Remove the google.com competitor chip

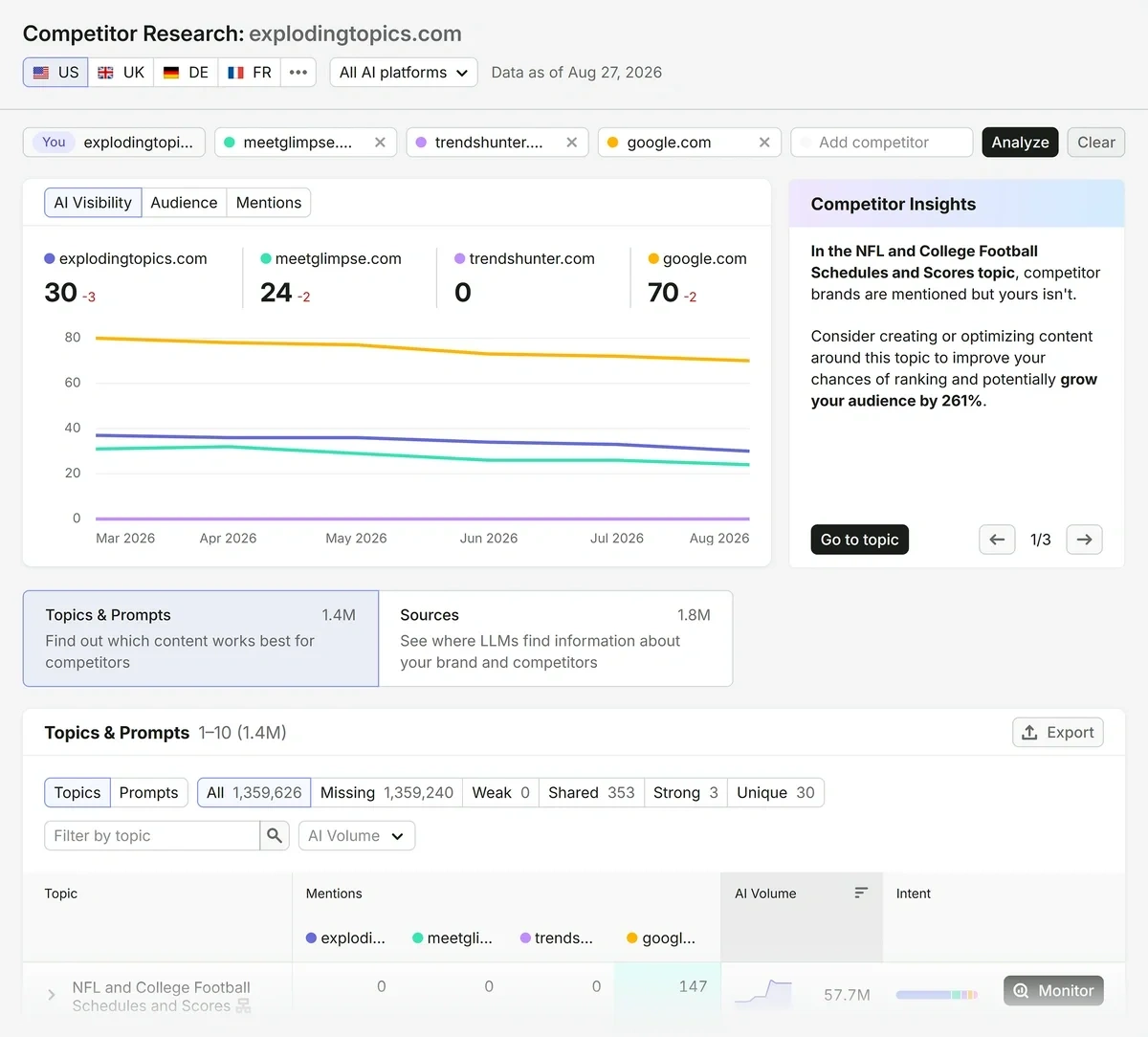coord(764,143)
